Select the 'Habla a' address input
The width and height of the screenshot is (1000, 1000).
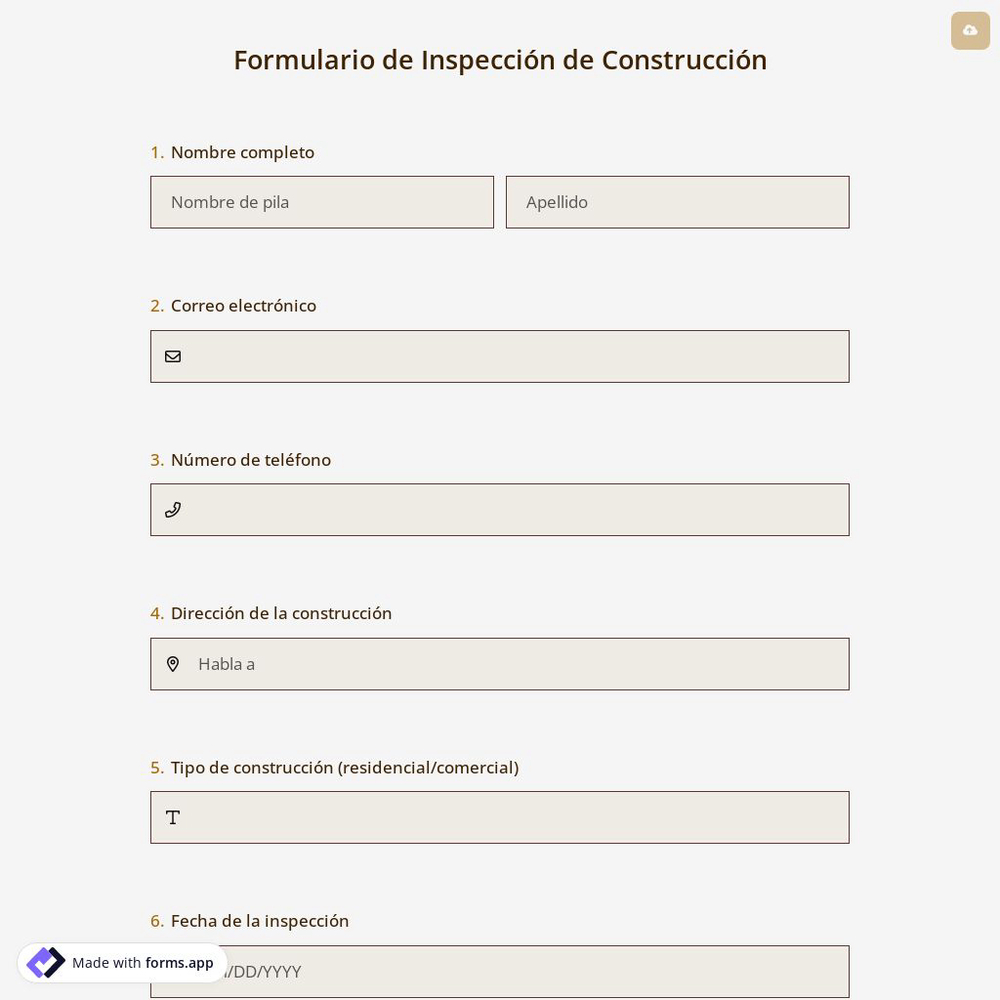(x=500, y=664)
